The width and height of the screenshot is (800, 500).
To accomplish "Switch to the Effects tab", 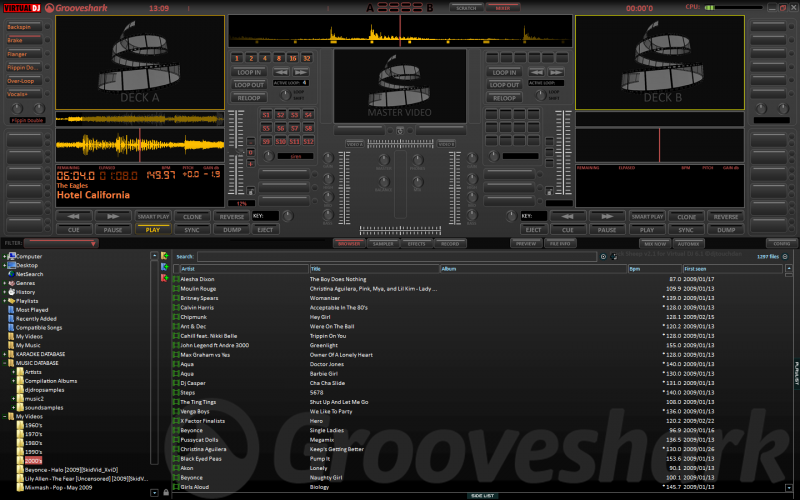I will click(x=416, y=243).
